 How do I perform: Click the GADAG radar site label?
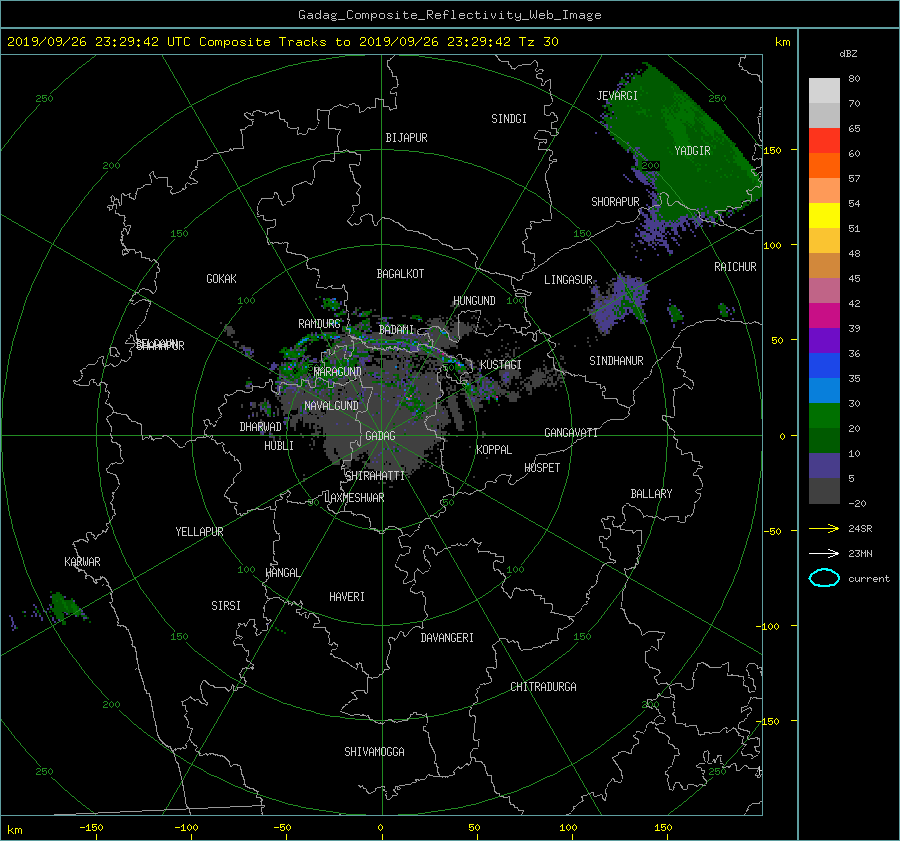click(x=381, y=436)
